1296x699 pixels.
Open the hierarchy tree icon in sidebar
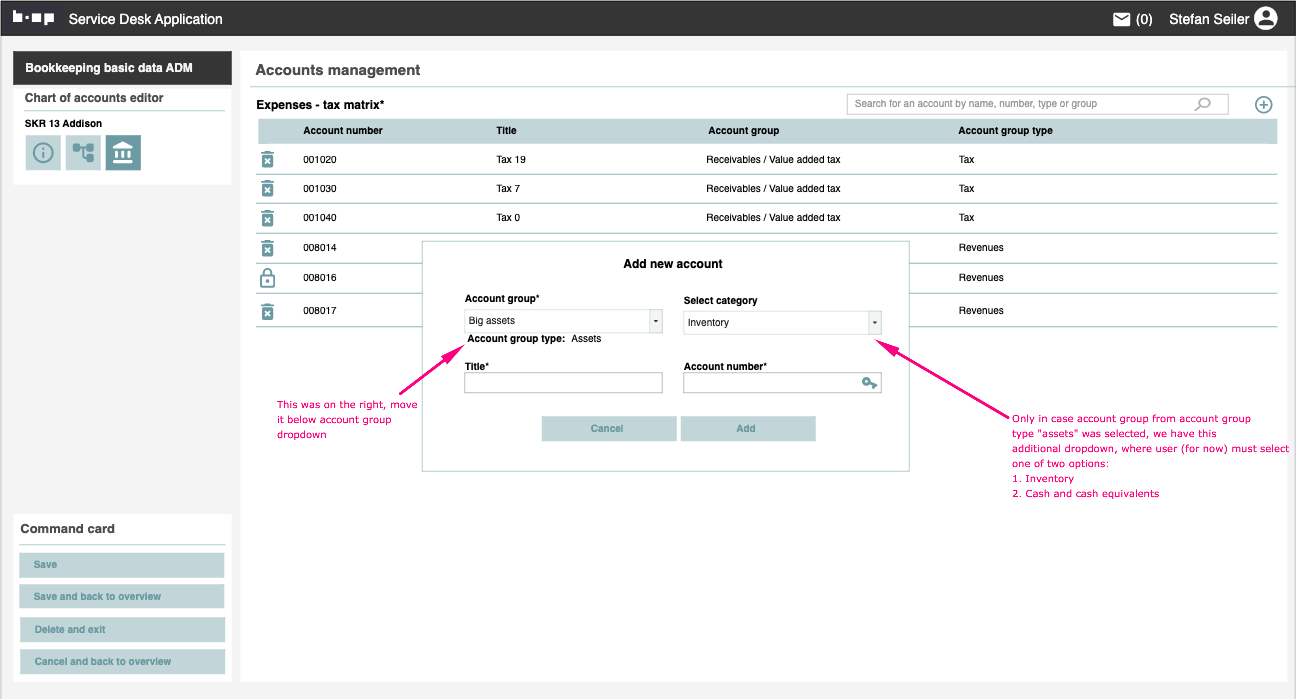tap(83, 153)
